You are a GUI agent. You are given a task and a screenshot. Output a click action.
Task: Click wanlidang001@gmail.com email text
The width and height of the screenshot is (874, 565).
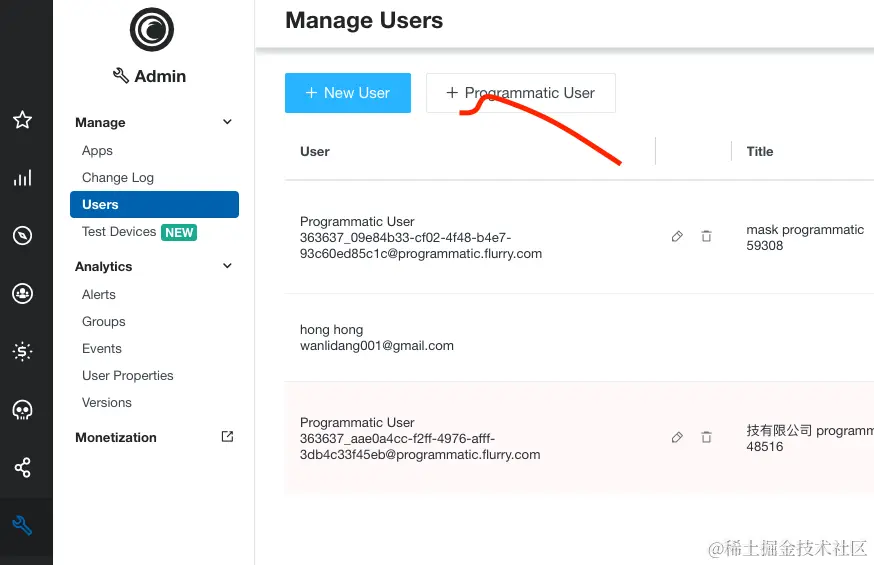[377, 346]
